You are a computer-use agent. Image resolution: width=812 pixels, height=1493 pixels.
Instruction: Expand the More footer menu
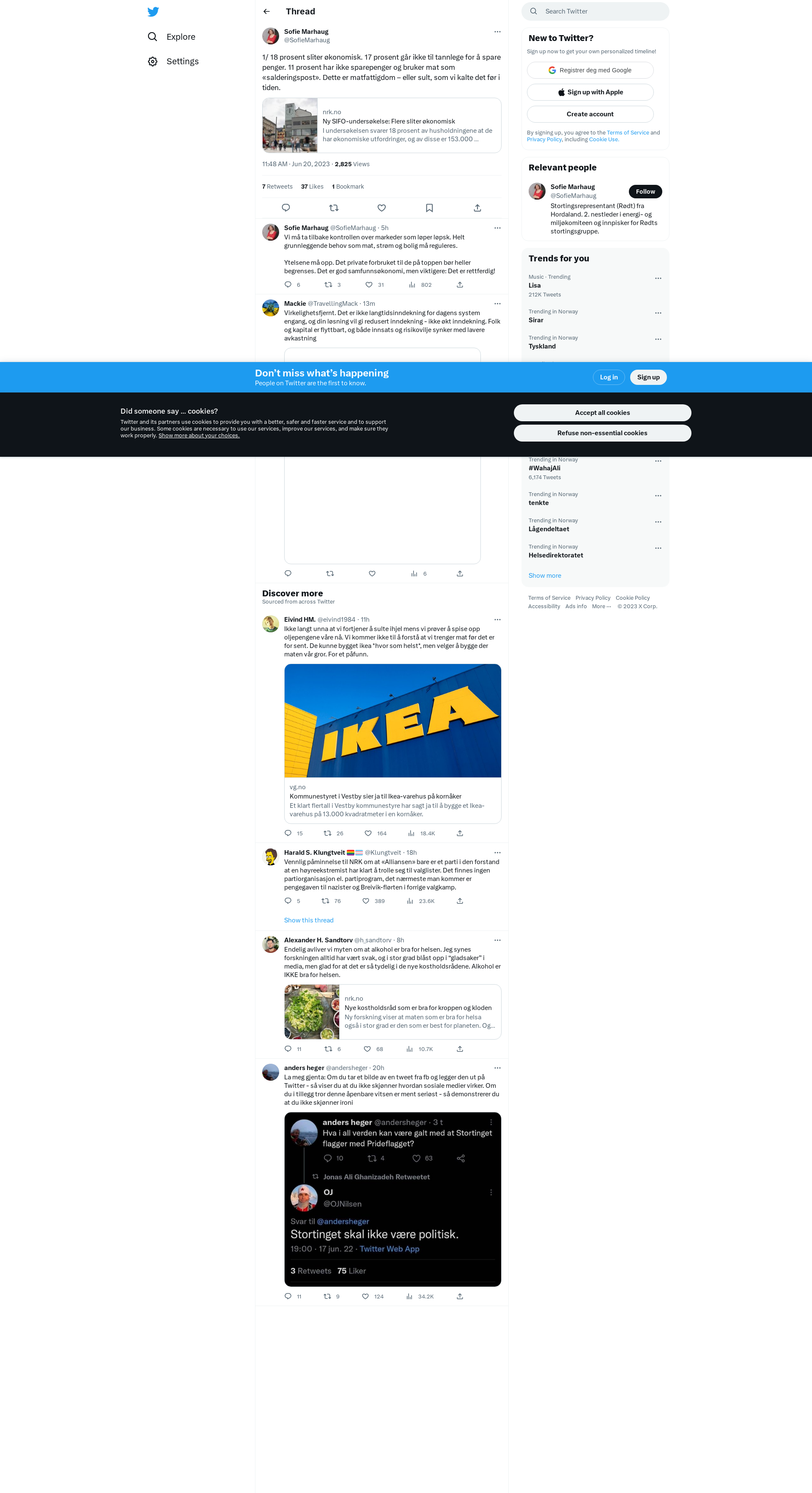coord(601,607)
